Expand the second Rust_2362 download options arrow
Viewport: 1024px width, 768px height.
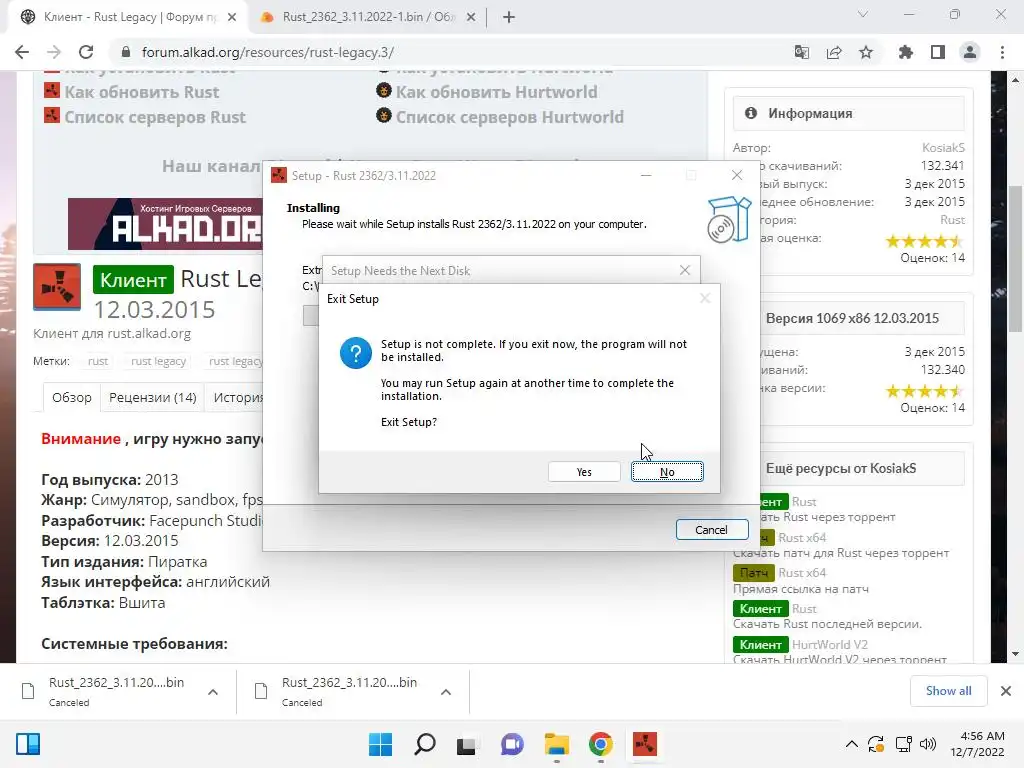(446, 692)
